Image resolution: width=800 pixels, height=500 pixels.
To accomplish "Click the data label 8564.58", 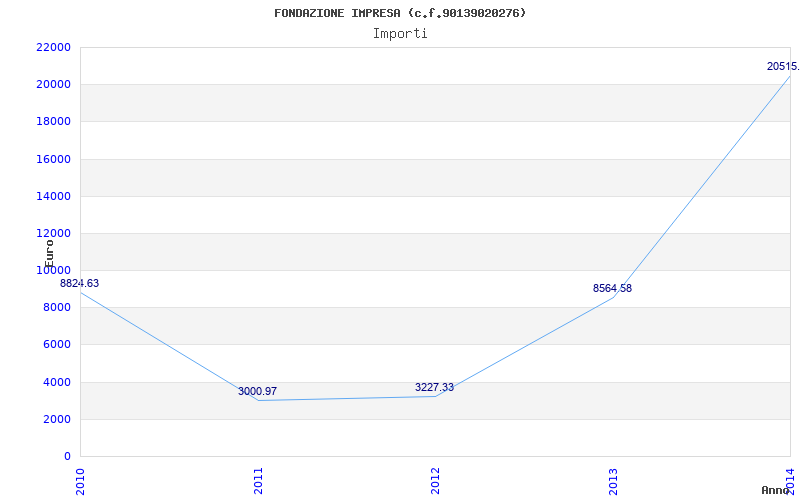I will click(x=612, y=288).
